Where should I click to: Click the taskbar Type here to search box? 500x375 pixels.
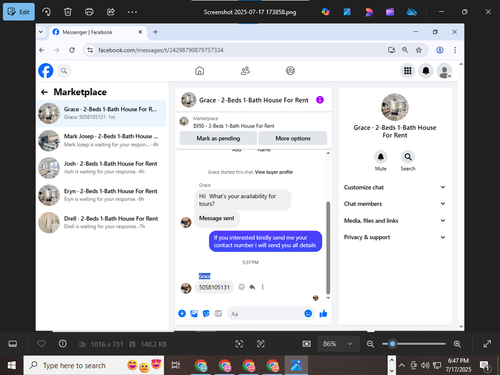[94, 365]
